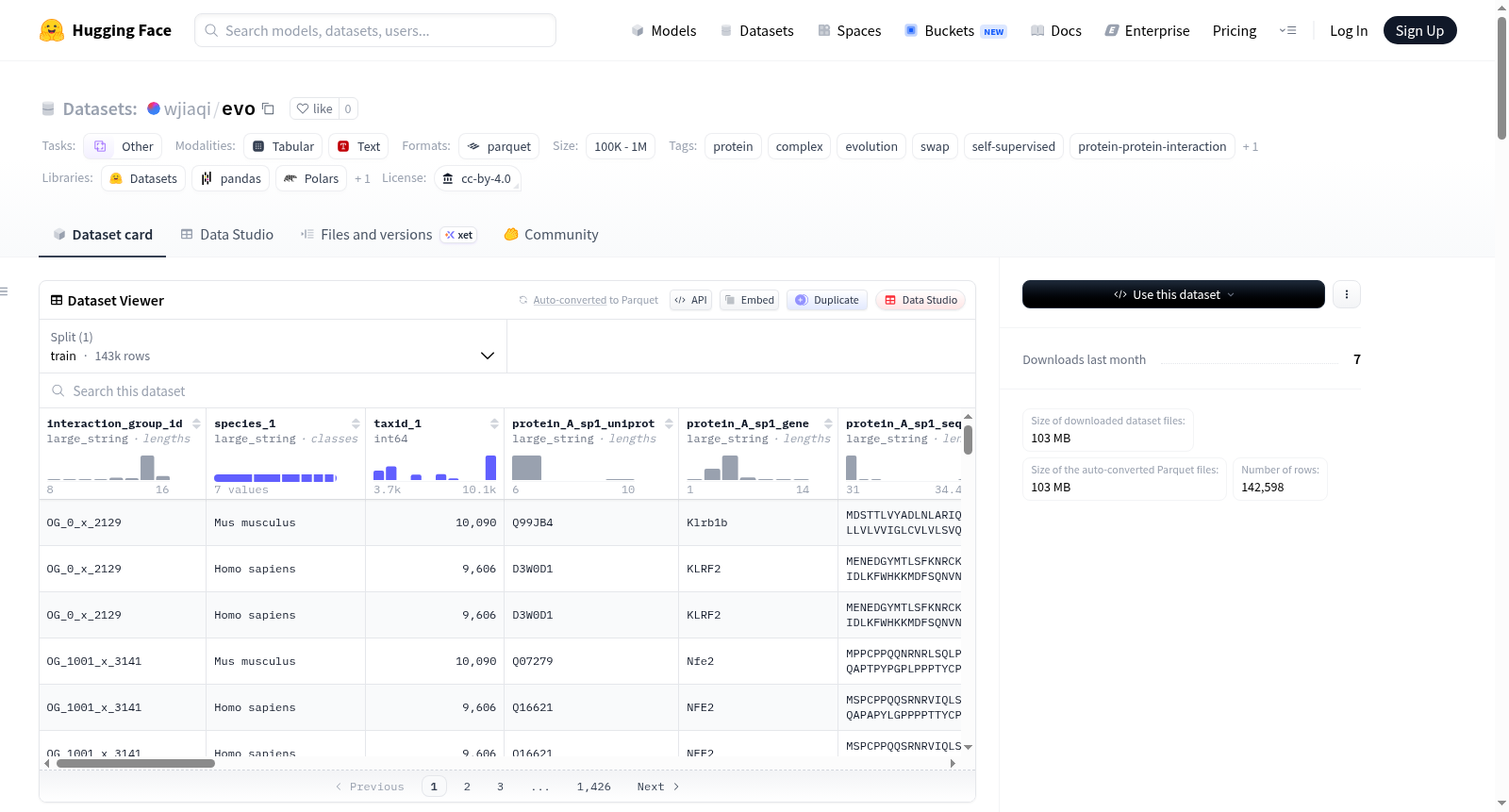Click Log In
1509x812 pixels.
[x=1349, y=30]
